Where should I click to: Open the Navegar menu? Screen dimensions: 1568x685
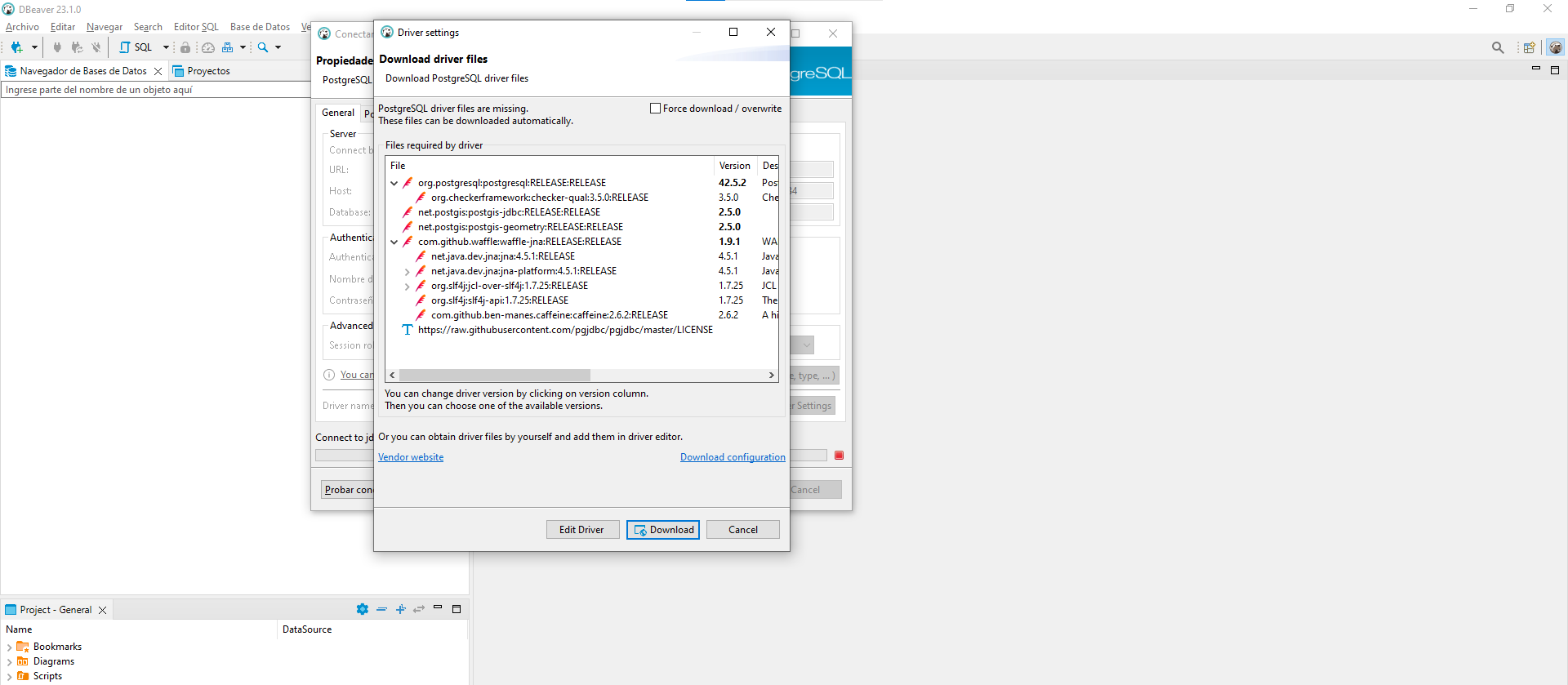(x=105, y=27)
